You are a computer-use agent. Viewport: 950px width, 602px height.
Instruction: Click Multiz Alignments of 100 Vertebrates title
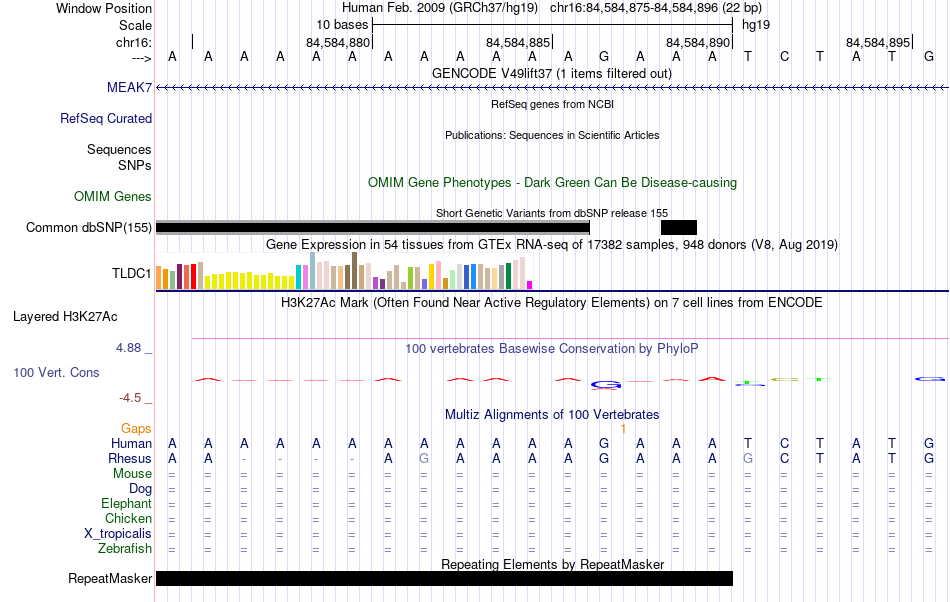tap(552, 414)
